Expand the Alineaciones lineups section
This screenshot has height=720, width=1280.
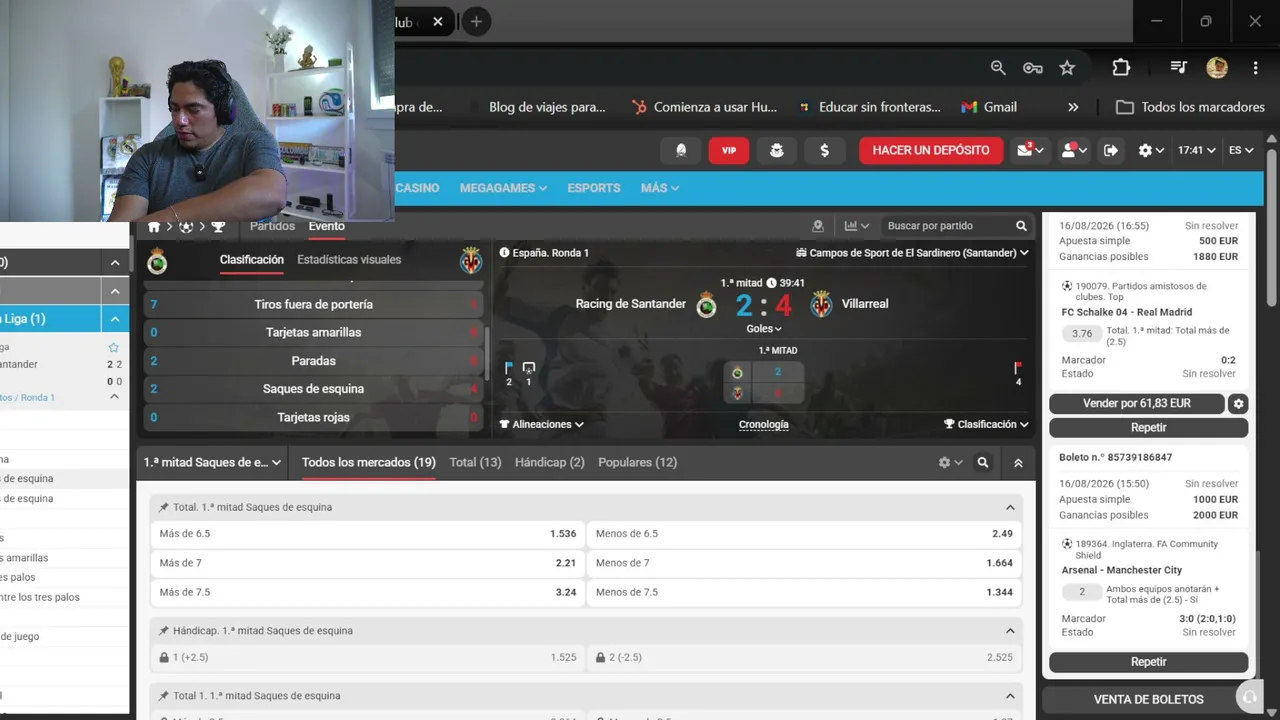(x=541, y=424)
